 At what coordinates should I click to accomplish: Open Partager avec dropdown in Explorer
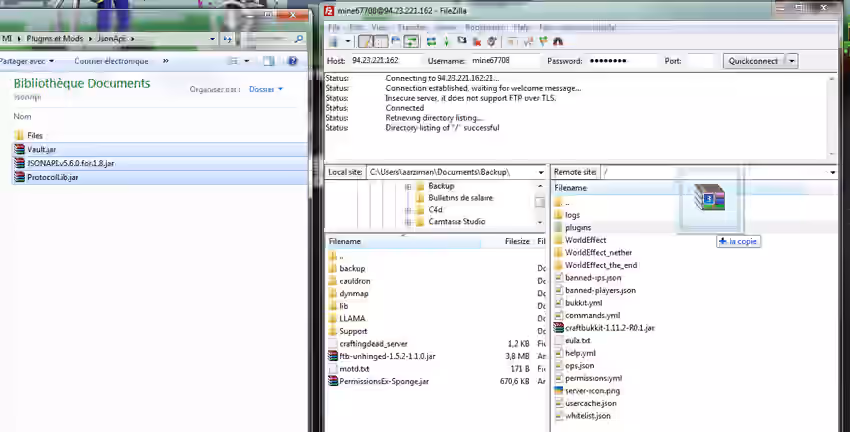click(27, 61)
